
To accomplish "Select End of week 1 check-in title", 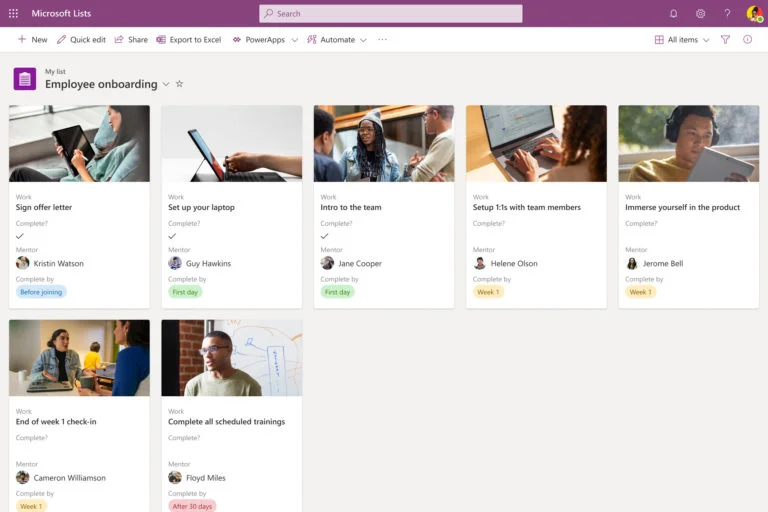I will (x=56, y=421).
